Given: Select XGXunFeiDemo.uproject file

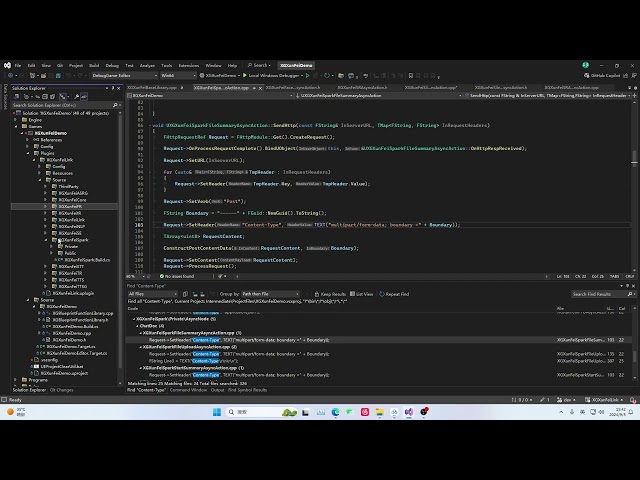Looking at the screenshot, I should (64, 373).
